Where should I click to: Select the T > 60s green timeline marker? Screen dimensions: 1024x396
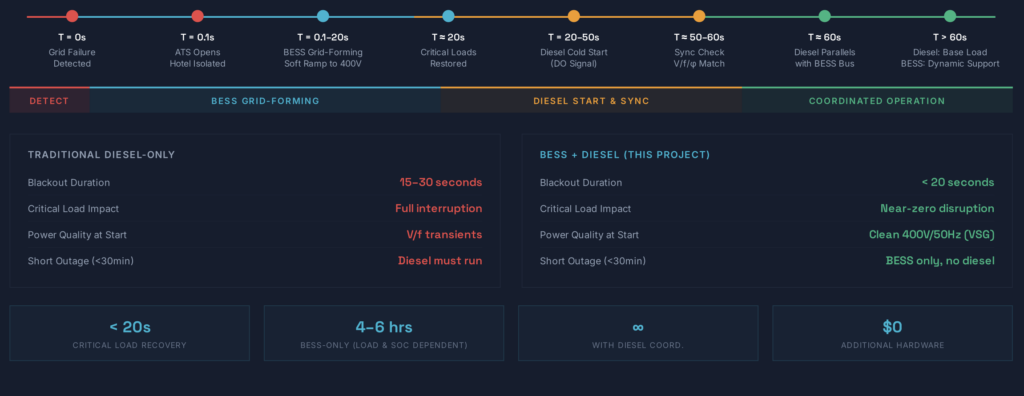950,16
